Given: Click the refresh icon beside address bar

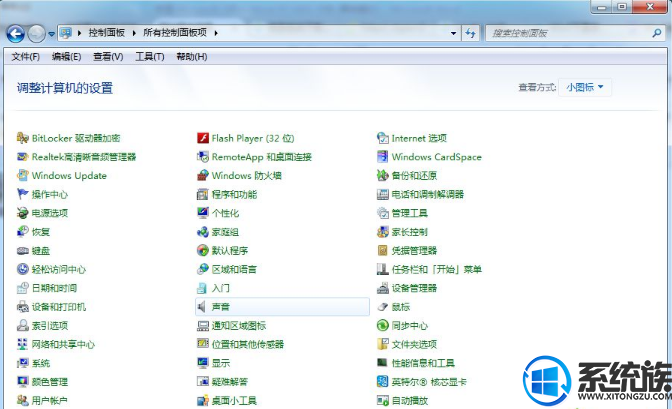Looking at the screenshot, I should [471, 33].
